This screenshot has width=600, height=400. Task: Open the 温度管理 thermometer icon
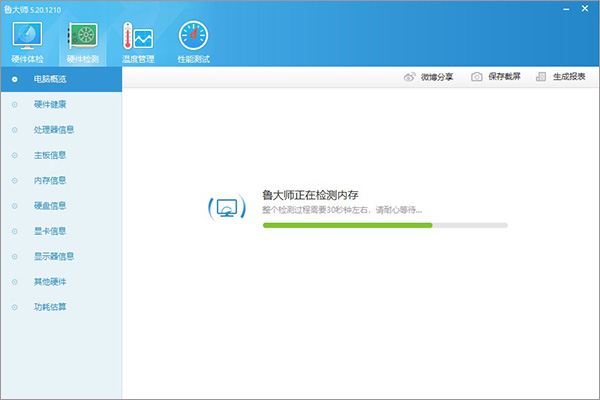click(x=138, y=36)
